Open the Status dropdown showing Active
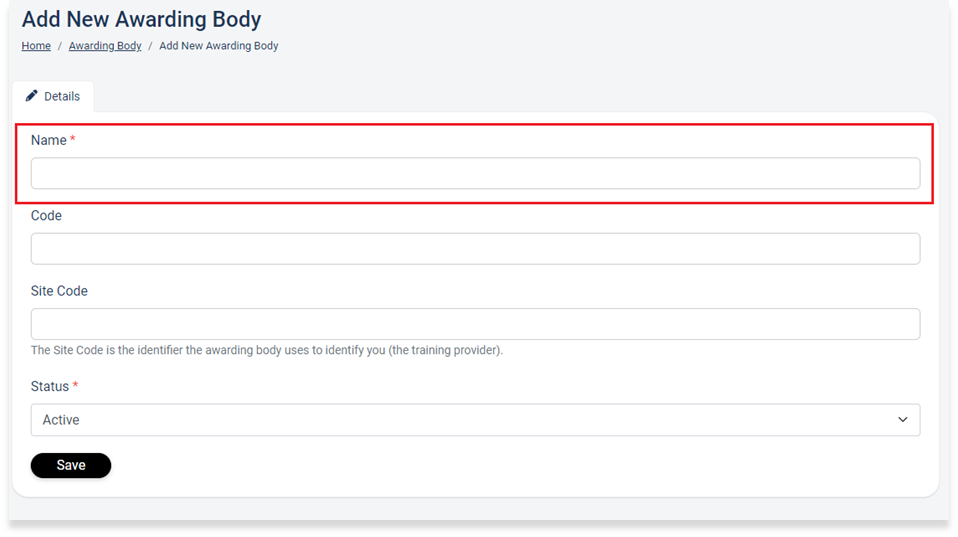958x537 pixels. pos(475,420)
